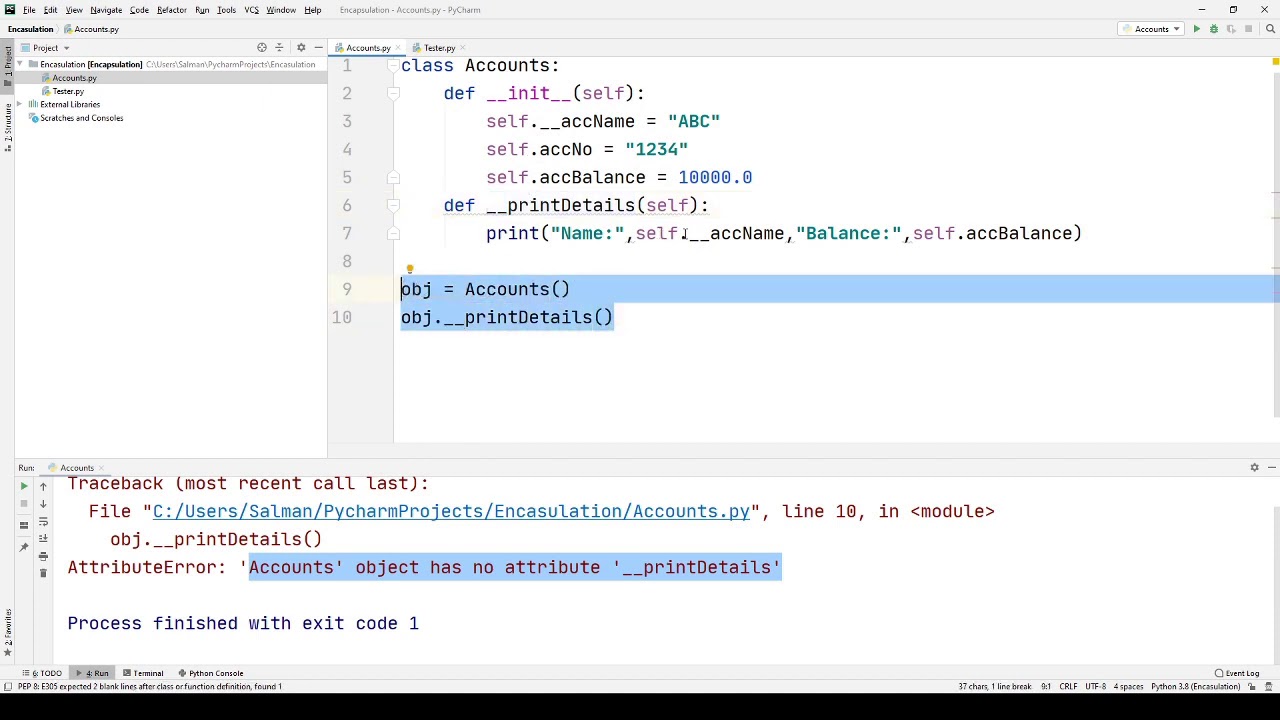Fold the __init__ method at line 2
Image resolution: width=1280 pixels, height=720 pixels.
tap(393, 93)
